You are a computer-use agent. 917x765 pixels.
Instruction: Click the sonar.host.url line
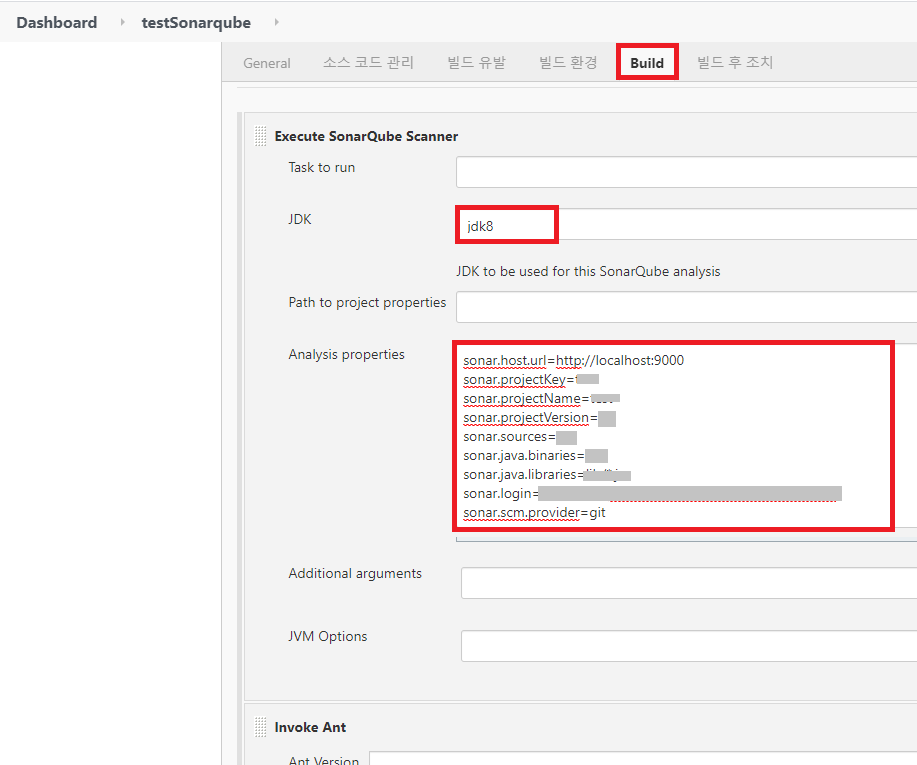(573, 360)
